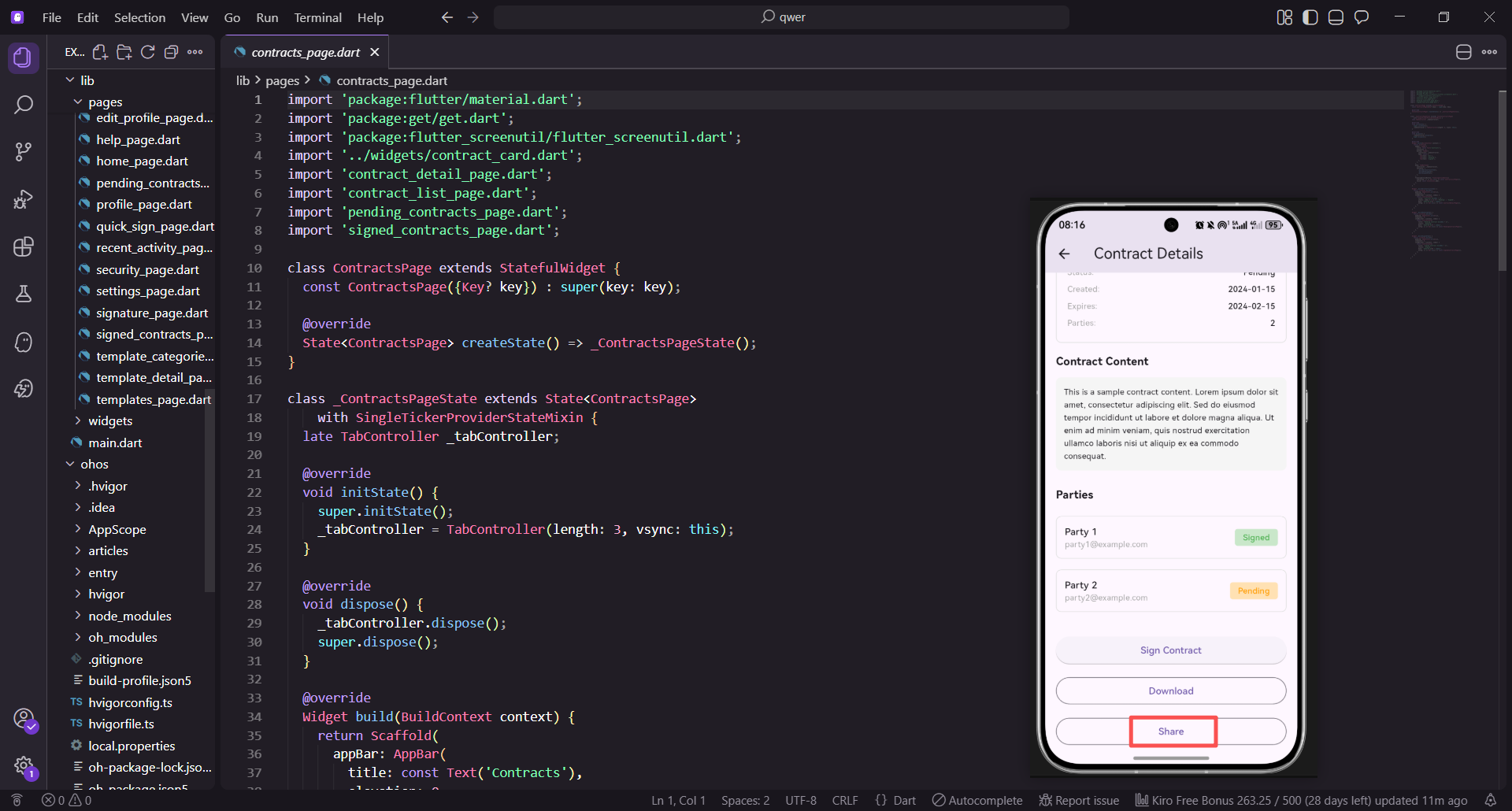Toggle bottom panel visibility

point(1336,17)
